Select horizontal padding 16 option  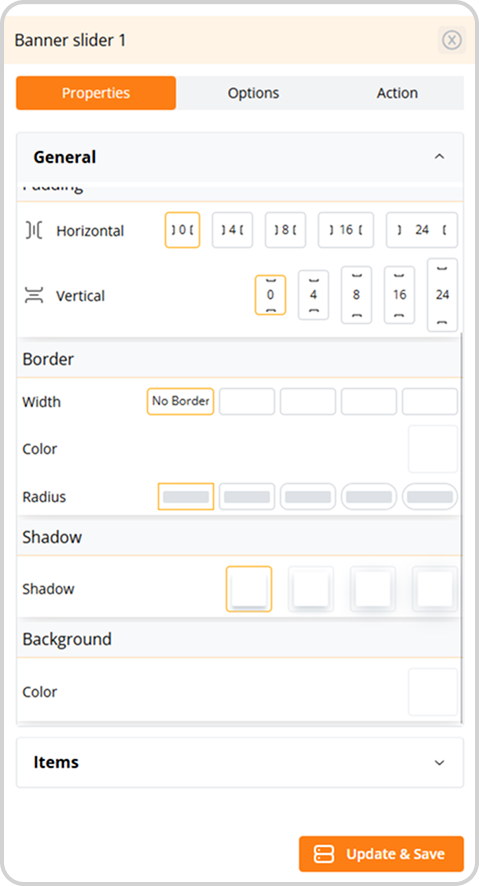(x=346, y=230)
